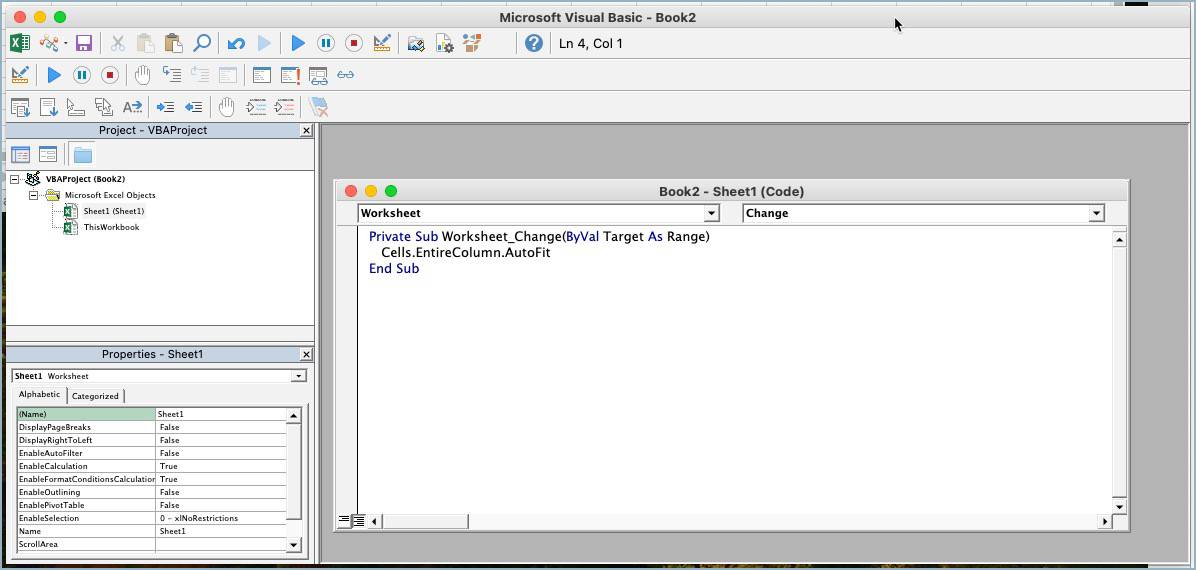Switch to Excel via the Excel icon
Image resolution: width=1196 pixels, height=570 pixels.
[19, 43]
